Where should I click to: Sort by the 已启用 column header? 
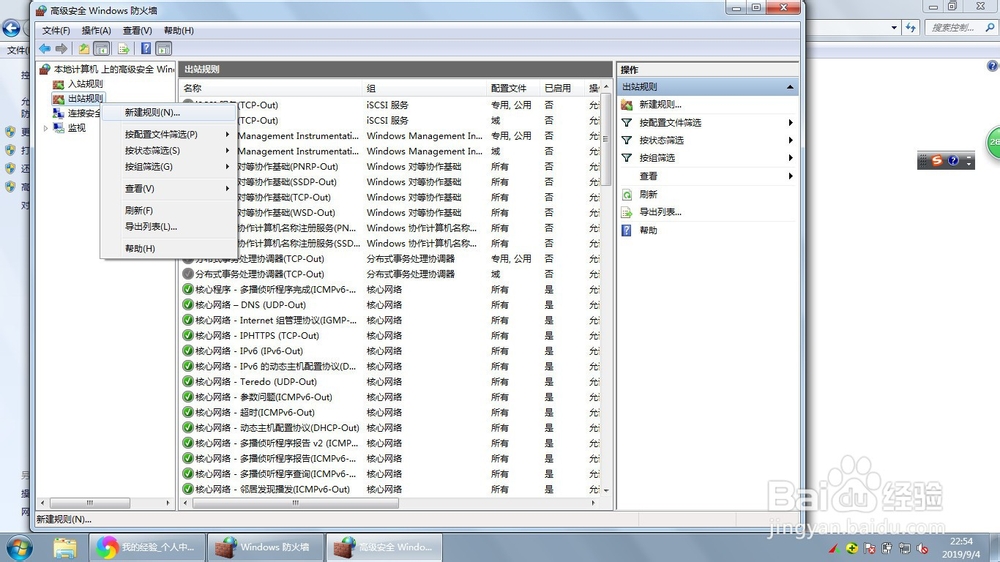(562, 88)
